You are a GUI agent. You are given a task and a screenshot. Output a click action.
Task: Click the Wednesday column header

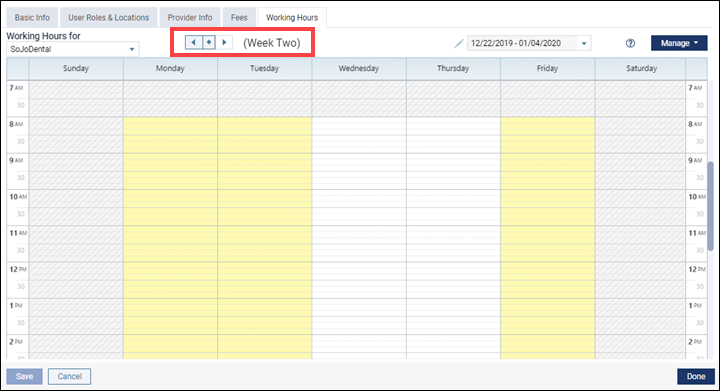(x=359, y=68)
